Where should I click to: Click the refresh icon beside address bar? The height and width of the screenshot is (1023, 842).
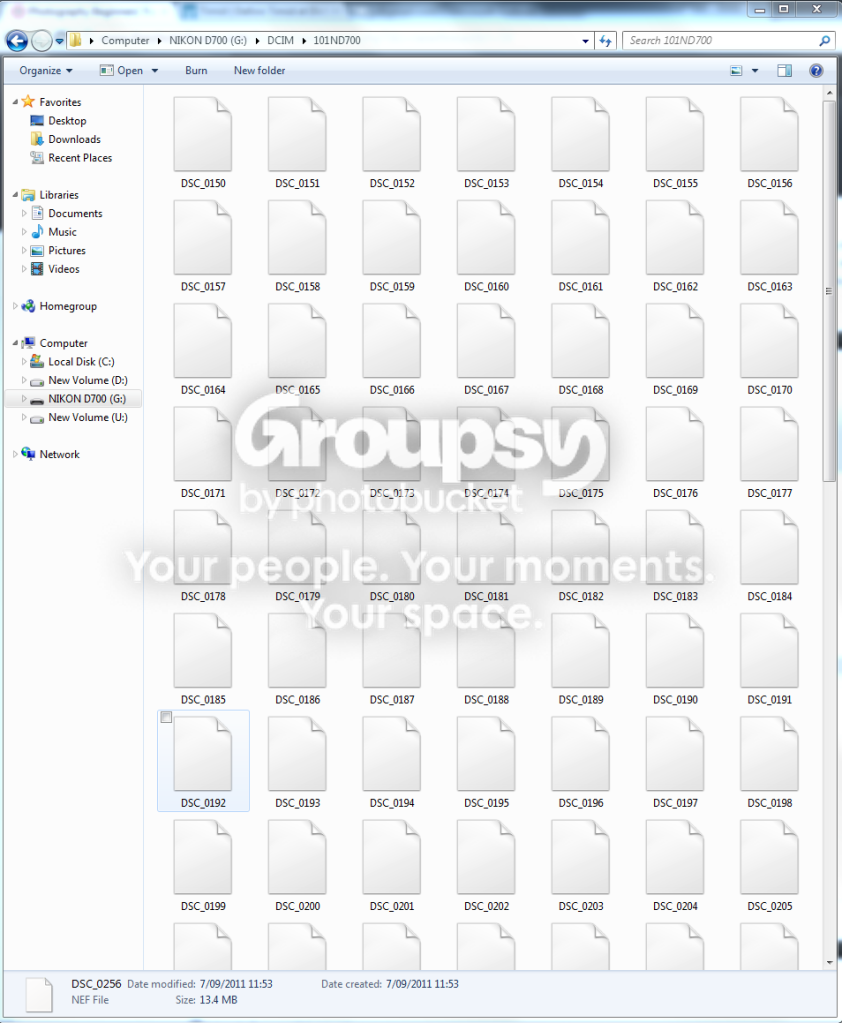[605, 41]
